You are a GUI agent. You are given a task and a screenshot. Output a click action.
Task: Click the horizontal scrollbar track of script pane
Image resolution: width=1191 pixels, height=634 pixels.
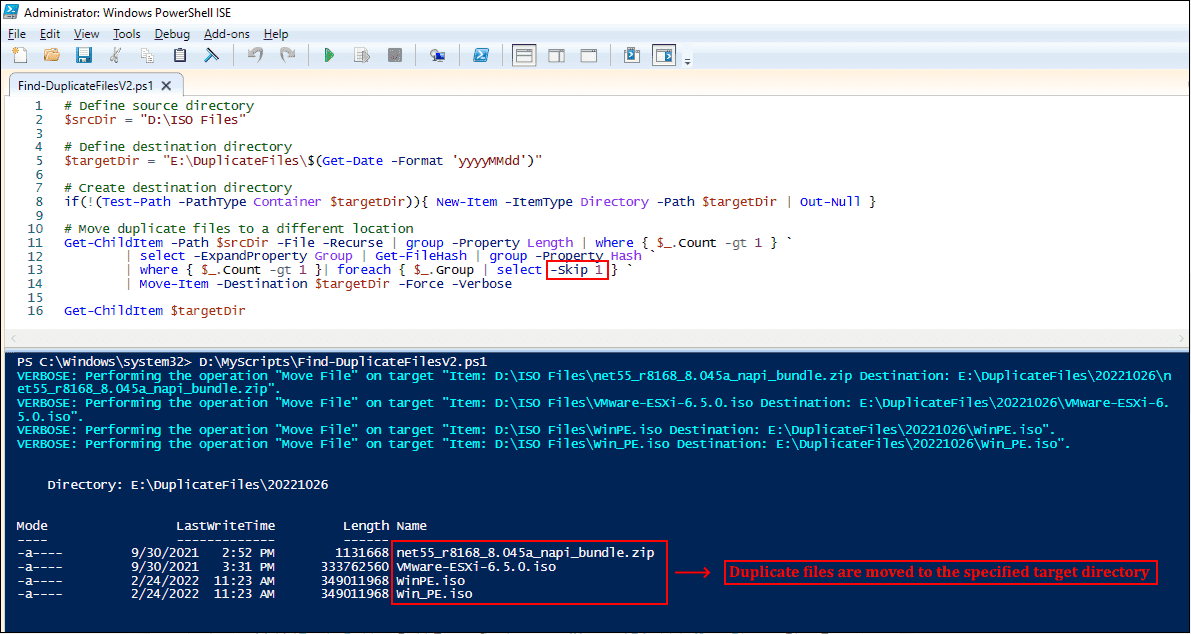tap(597, 339)
